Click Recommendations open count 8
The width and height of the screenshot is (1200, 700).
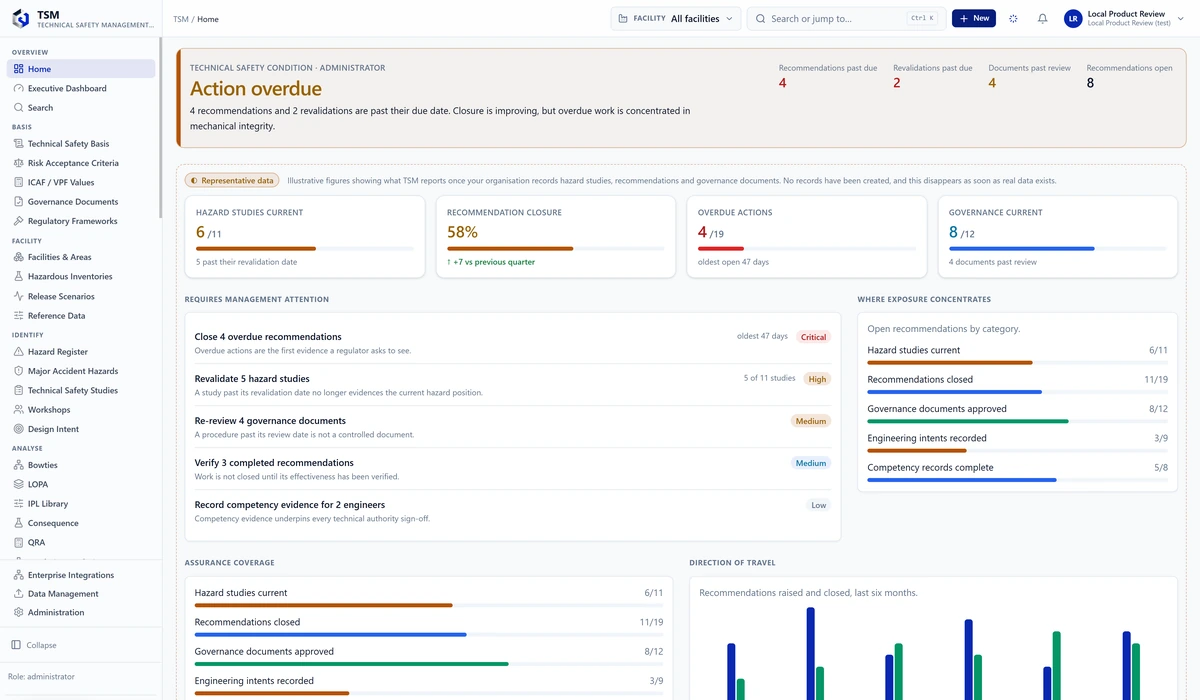(1090, 83)
